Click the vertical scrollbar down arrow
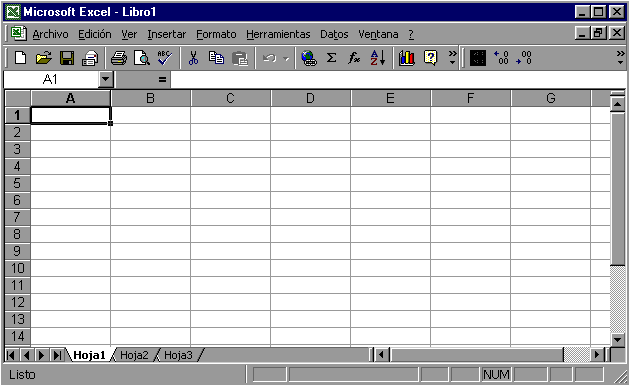629x385 pixels. 617,340
